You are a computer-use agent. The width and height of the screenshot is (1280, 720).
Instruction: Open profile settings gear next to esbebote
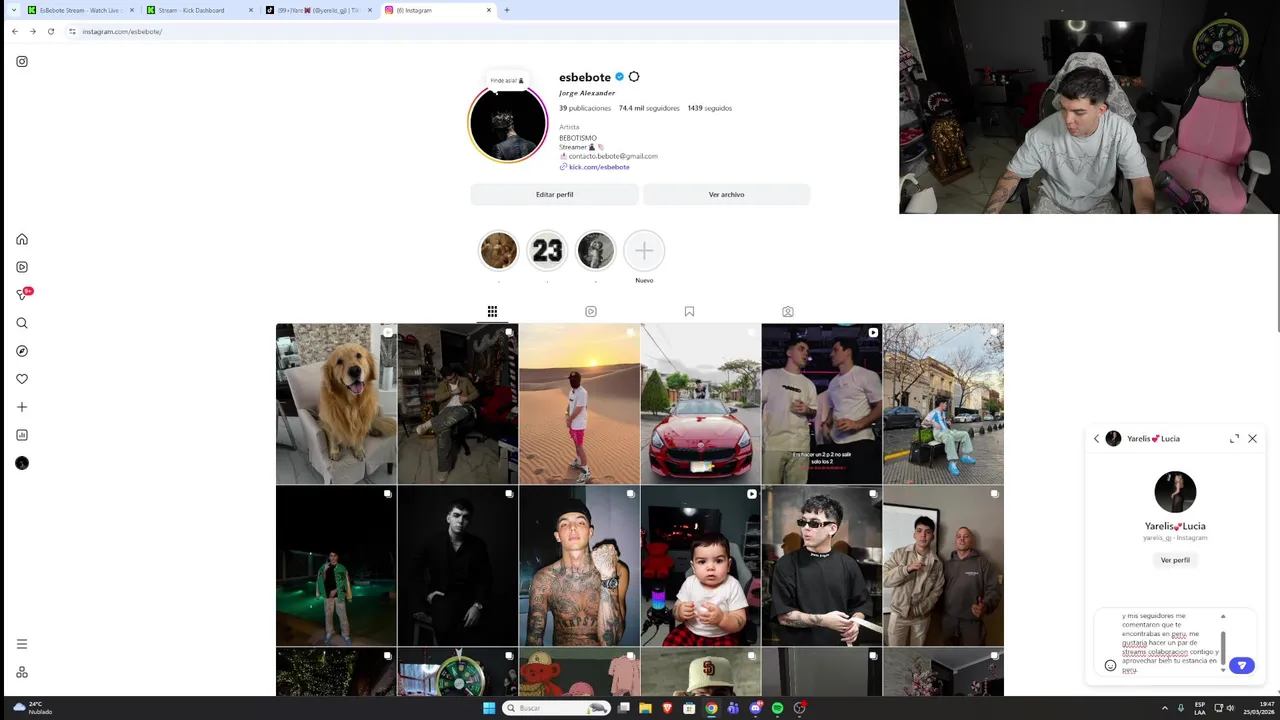coord(634,77)
